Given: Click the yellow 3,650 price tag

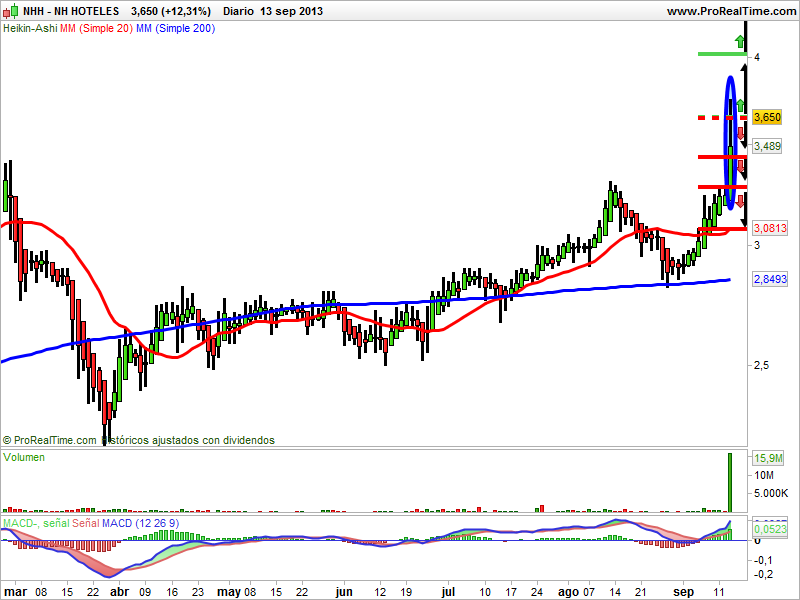Looking at the screenshot, I should click(767, 117).
